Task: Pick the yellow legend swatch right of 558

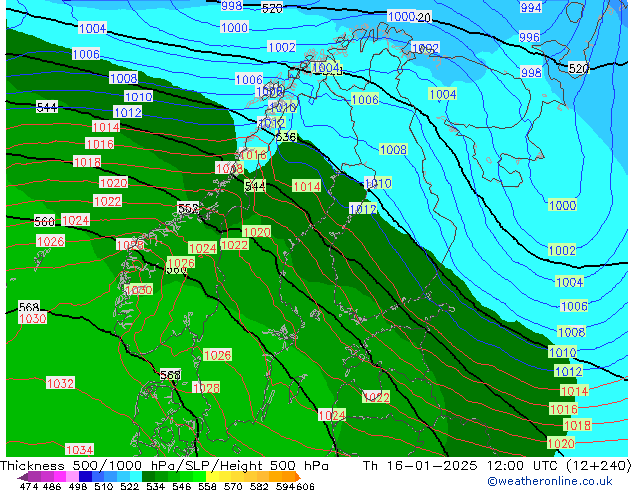Action: 212,476
